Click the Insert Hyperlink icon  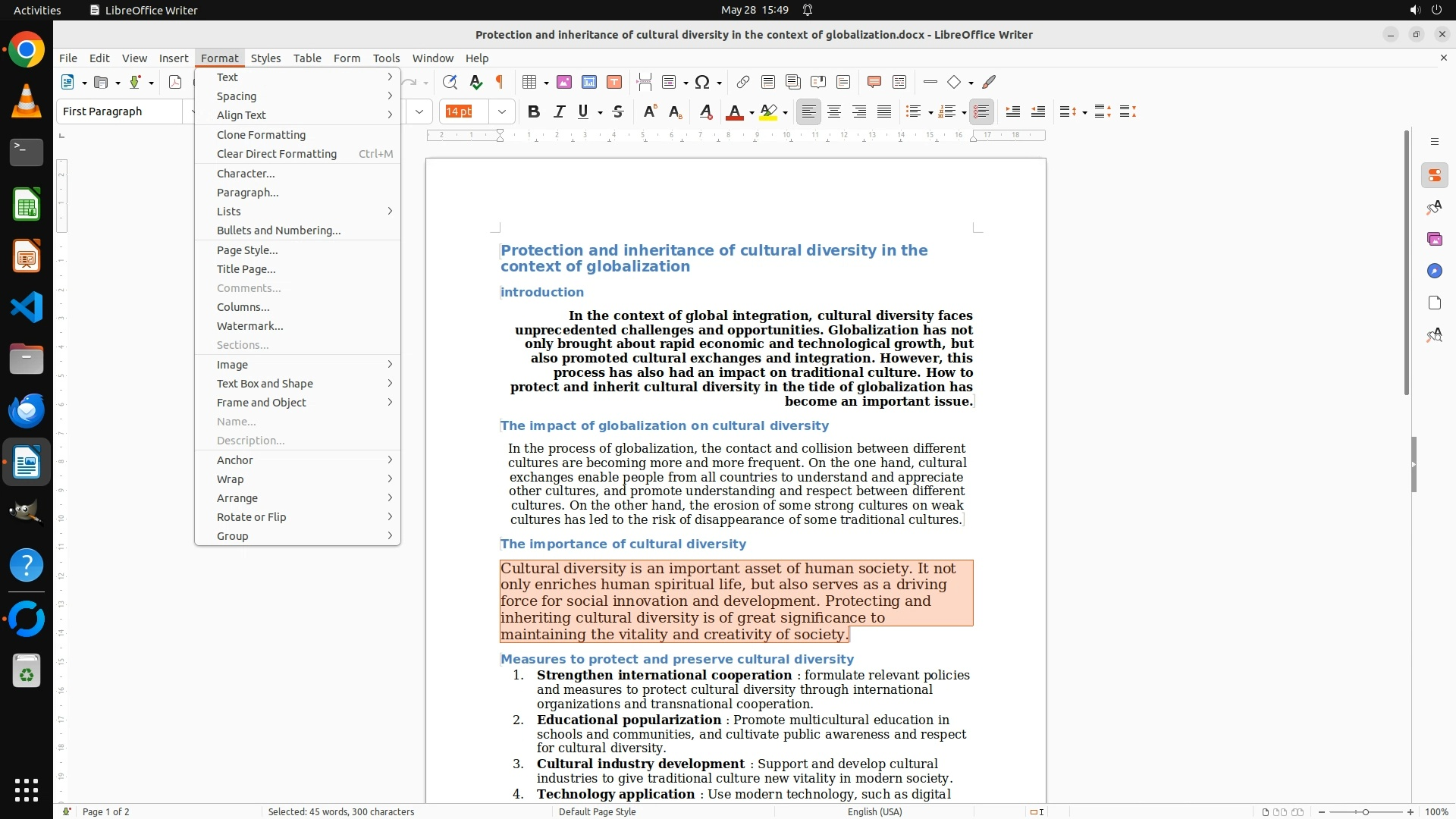[743, 82]
